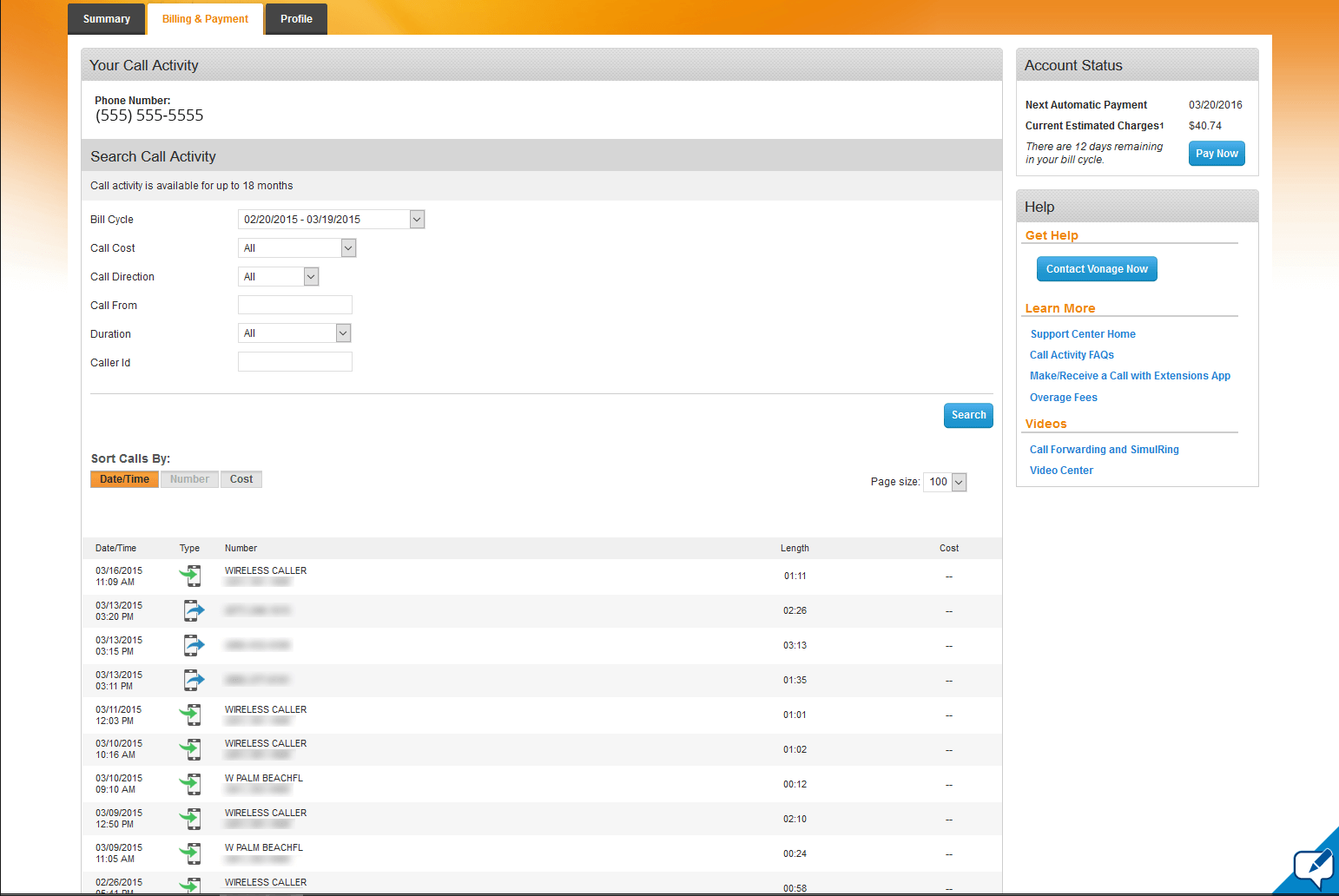Click call length 03:13
The height and width of the screenshot is (896, 1339).
[x=795, y=646]
